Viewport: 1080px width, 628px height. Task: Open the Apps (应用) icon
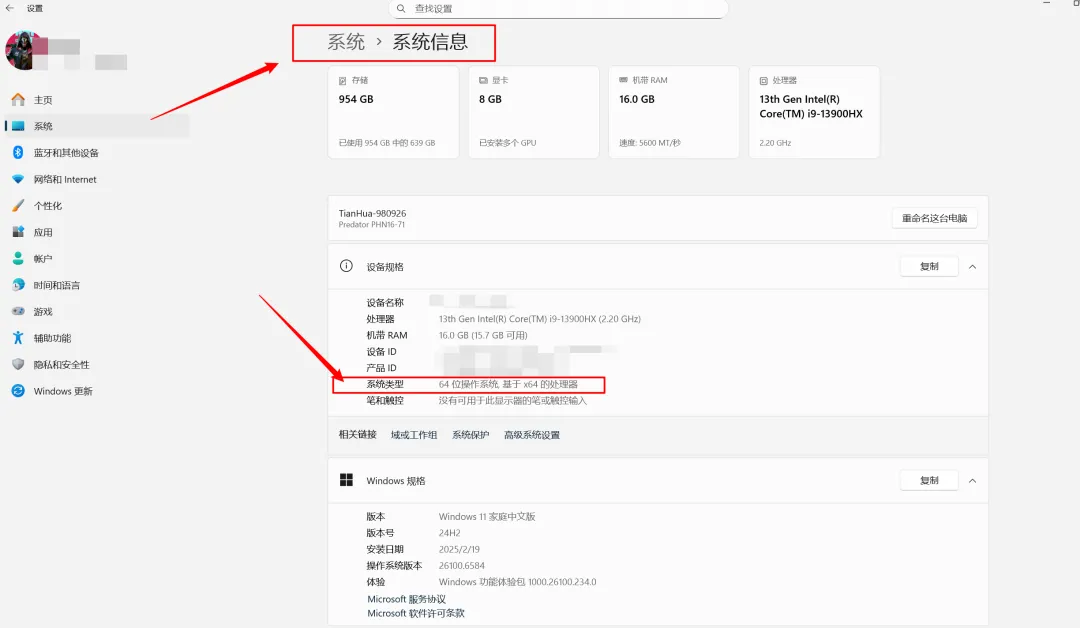18,232
